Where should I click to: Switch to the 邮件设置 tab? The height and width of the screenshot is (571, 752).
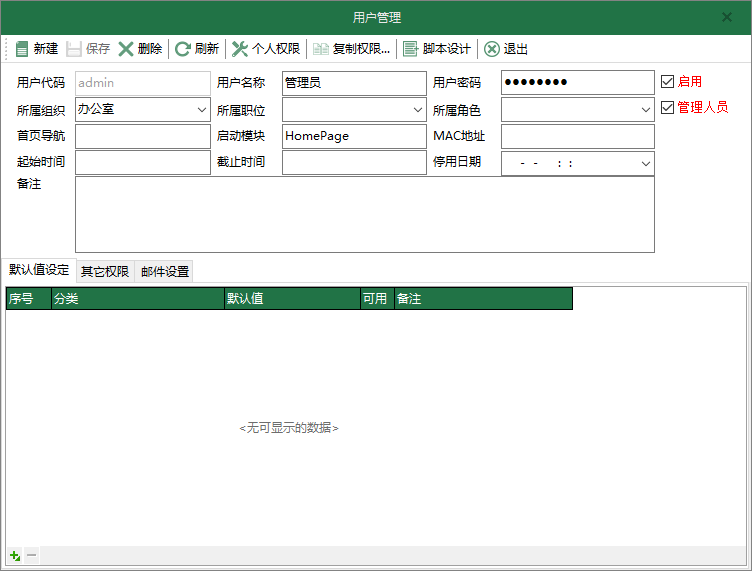coord(165,271)
